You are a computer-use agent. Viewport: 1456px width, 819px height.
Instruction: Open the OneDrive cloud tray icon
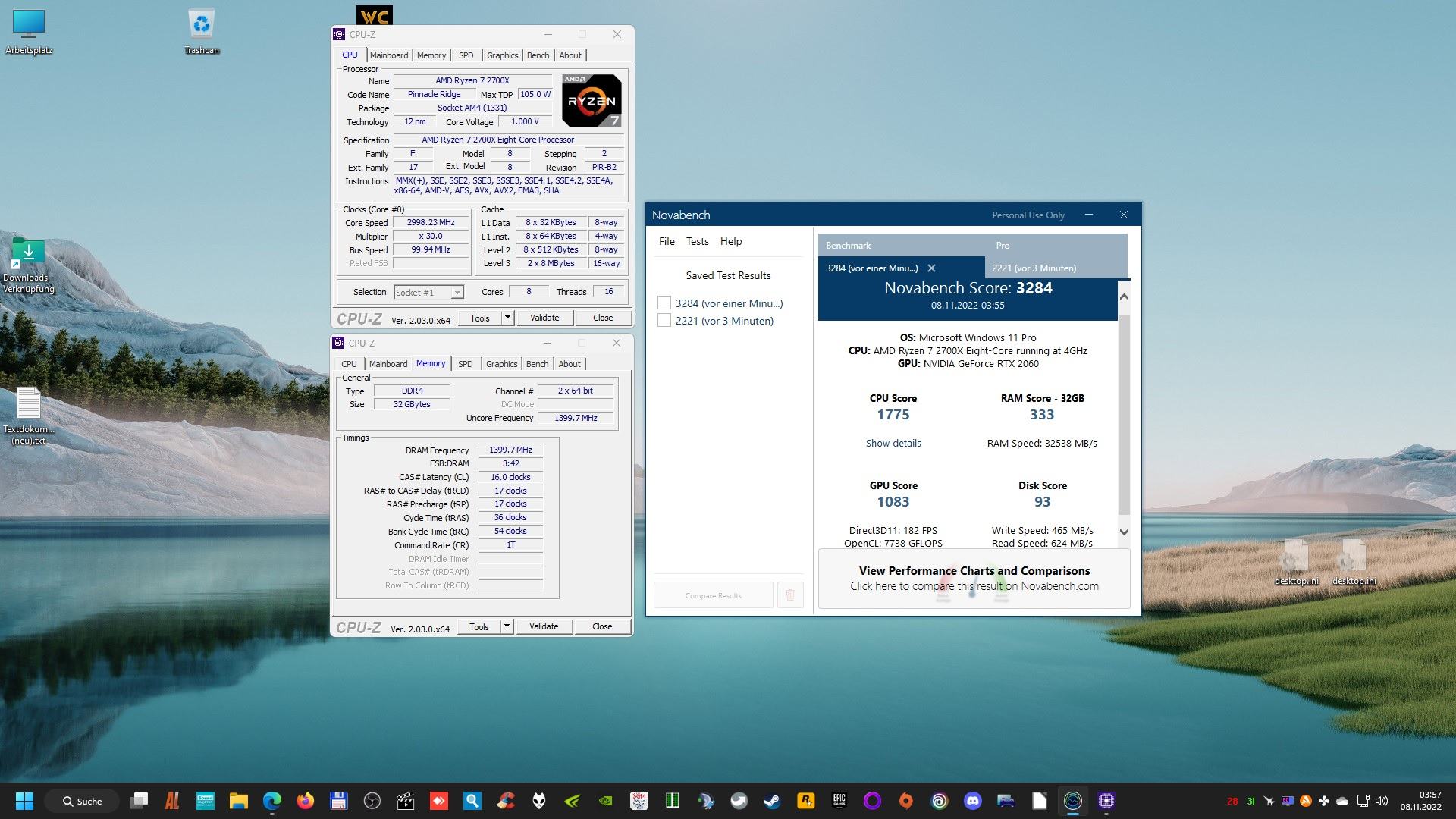(x=1342, y=801)
